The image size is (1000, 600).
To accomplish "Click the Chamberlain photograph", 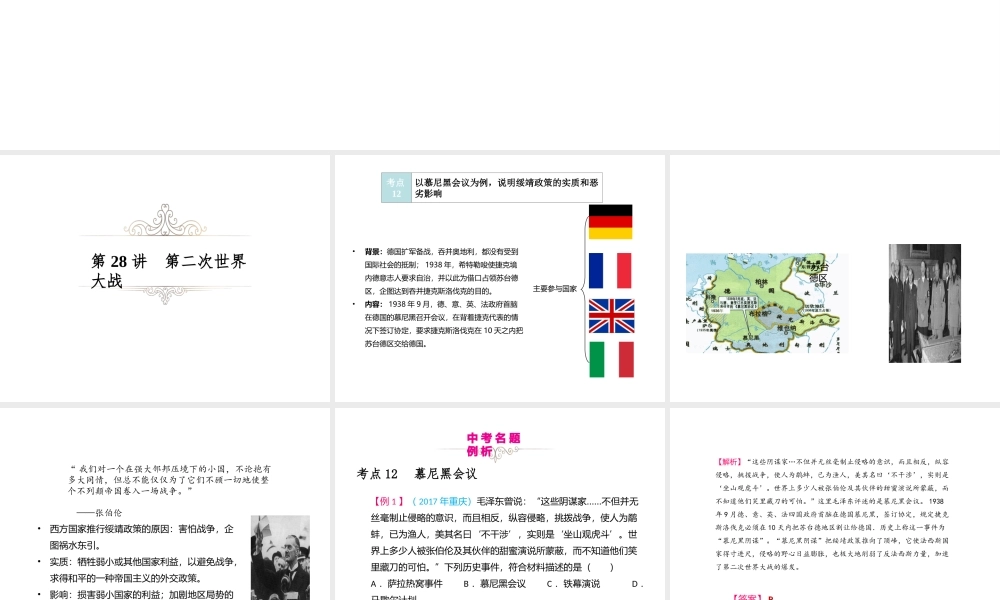I will click(x=280, y=557).
